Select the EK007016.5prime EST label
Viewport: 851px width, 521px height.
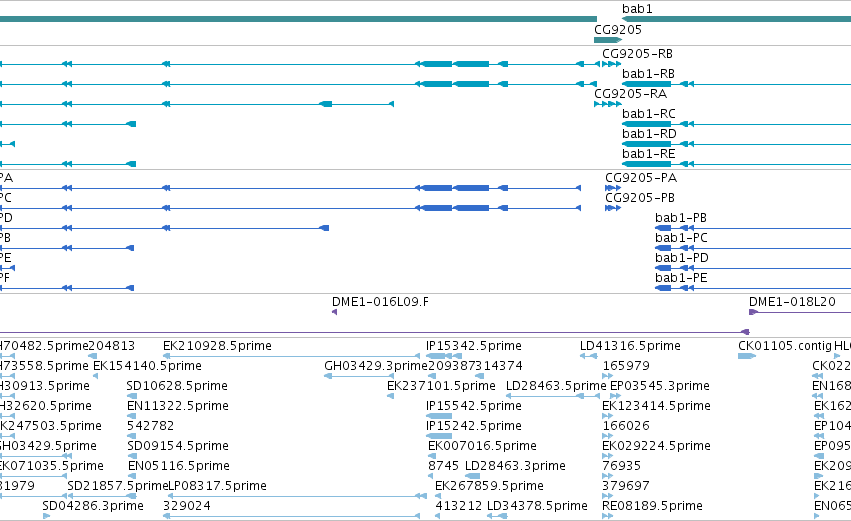[x=482, y=447]
